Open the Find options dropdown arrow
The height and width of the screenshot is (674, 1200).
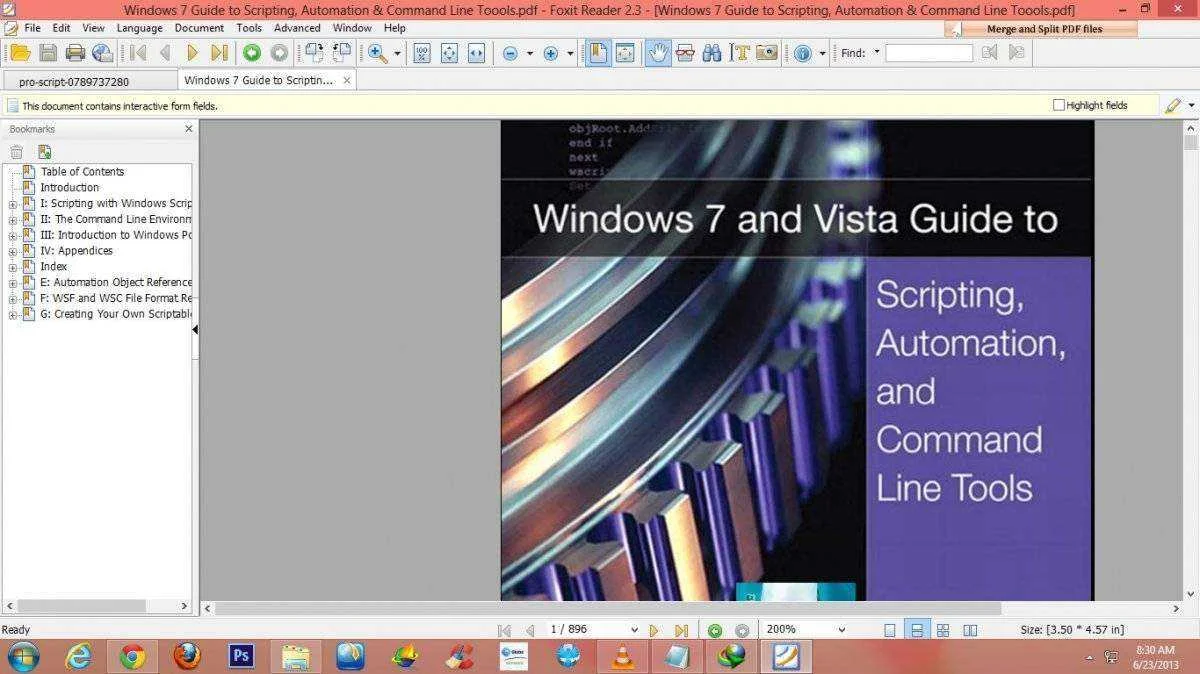tap(877, 52)
